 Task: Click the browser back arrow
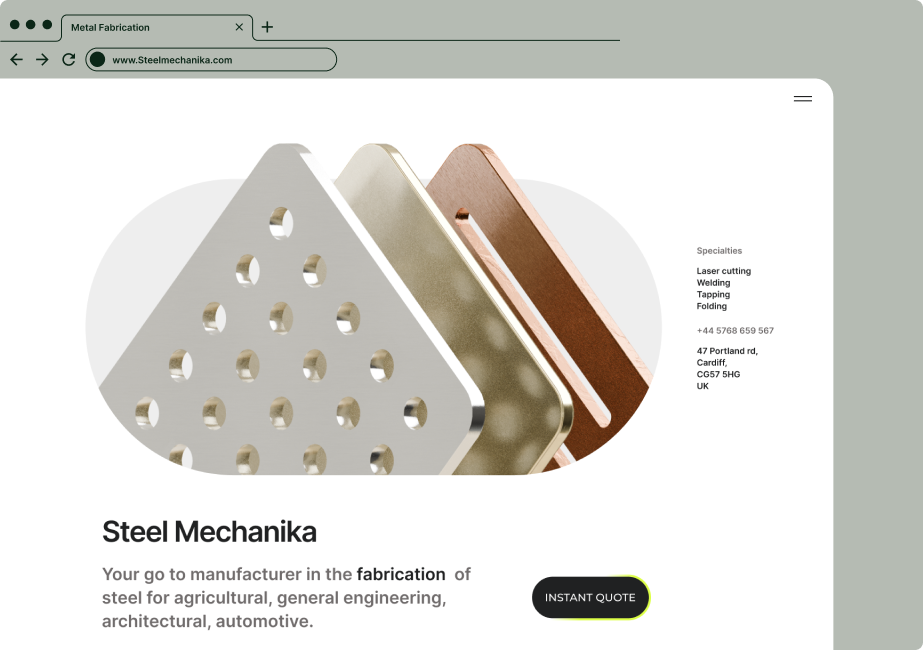16,59
